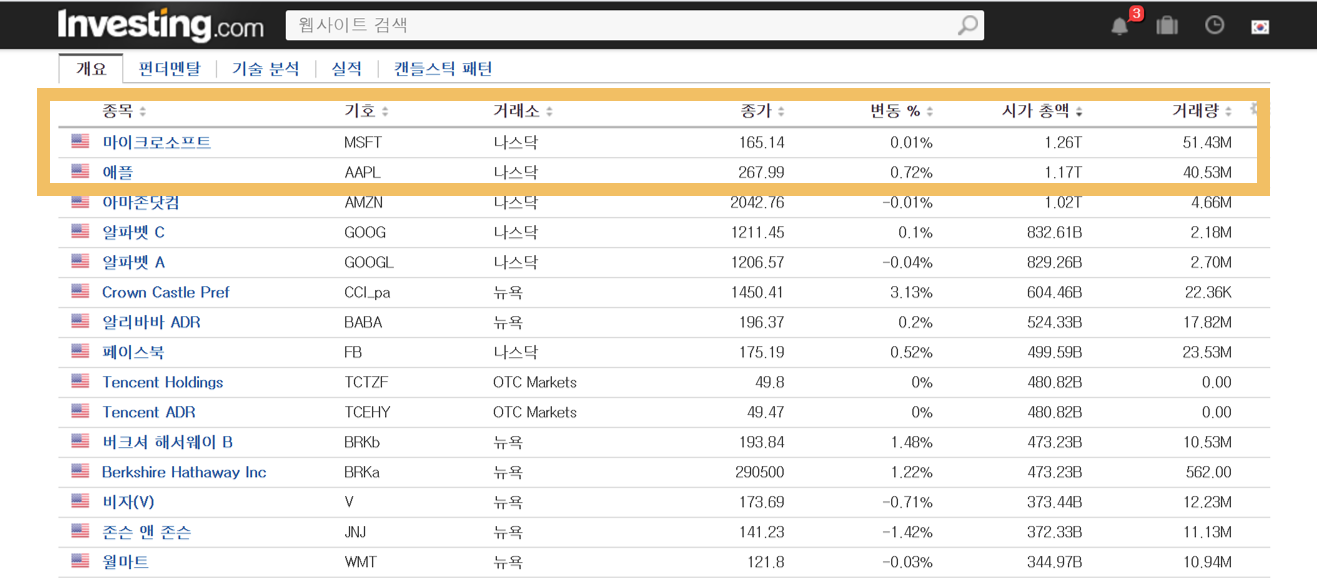The height and width of the screenshot is (578, 1317).
Task: Open the Berkshire Hathaway Inc link
Action: (x=184, y=472)
